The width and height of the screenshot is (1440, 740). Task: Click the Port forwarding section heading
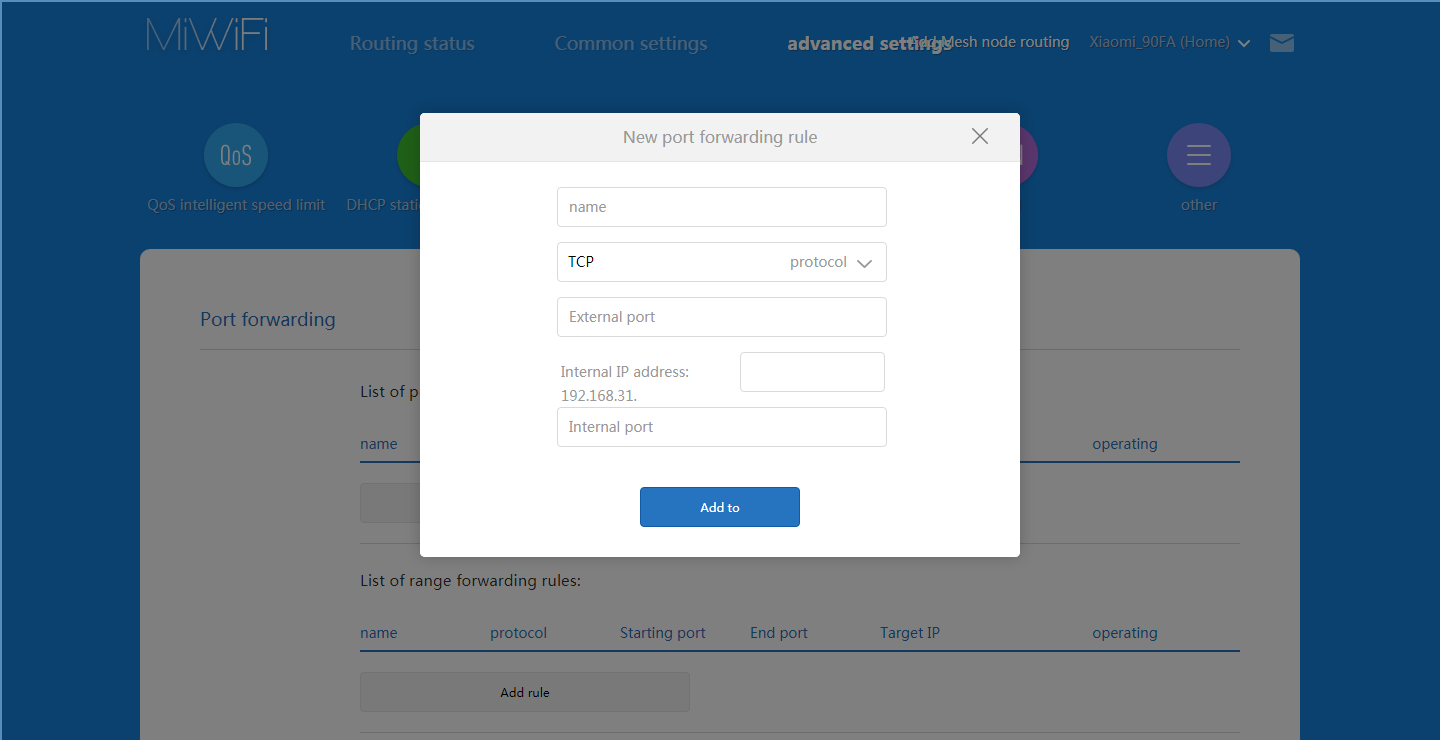pos(268,320)
